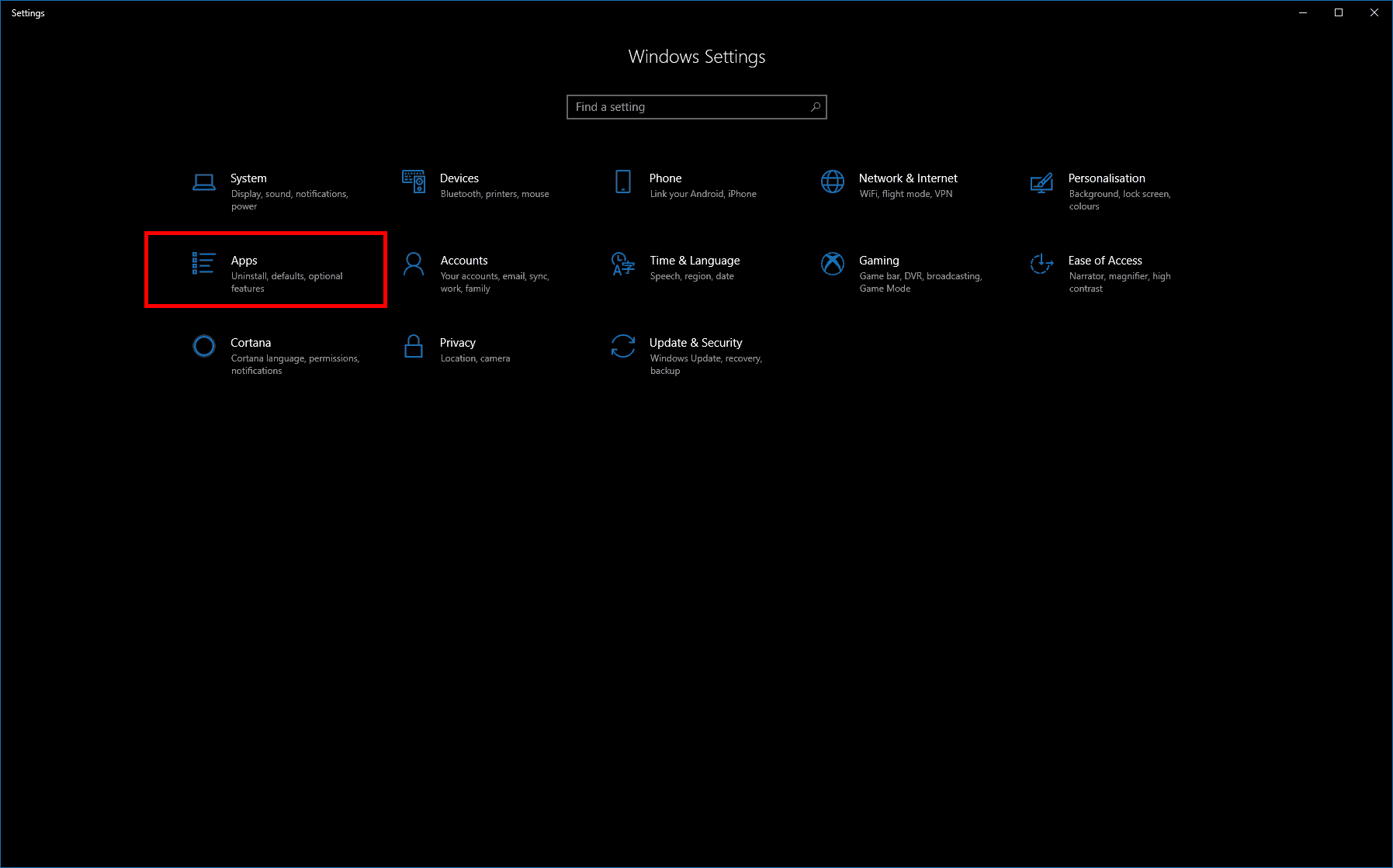
Task: Open the Time & Language icon
Action: coord(623,264)
